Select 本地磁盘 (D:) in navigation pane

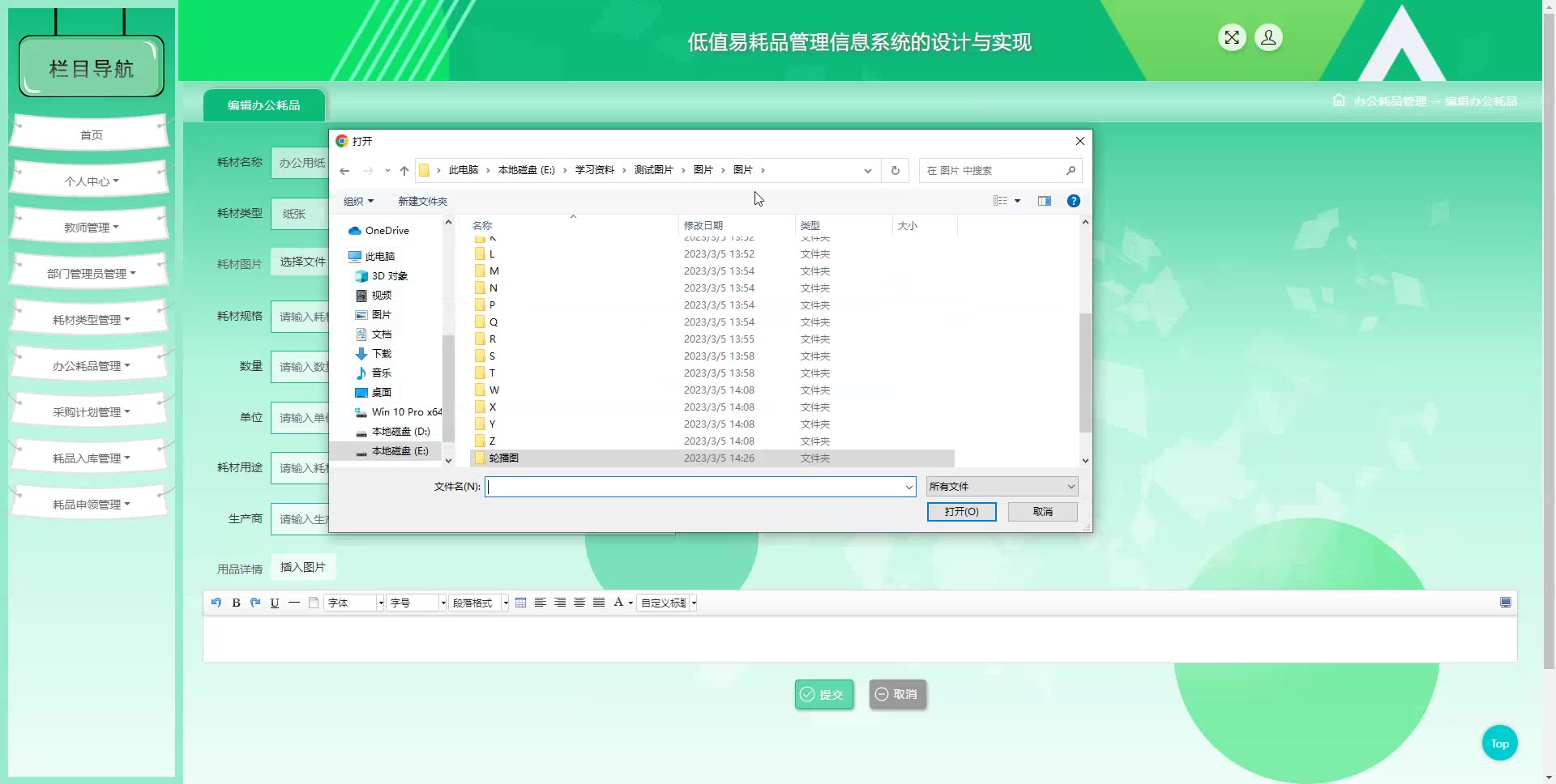click(393, 432)
